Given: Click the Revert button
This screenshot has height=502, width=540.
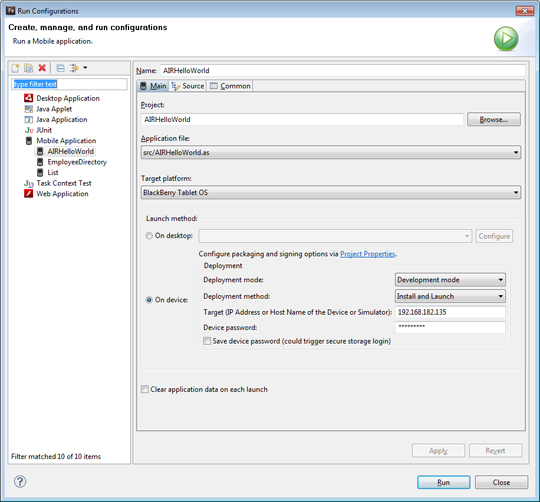Looking at the screenshot, I should click(x=496, y=450).
